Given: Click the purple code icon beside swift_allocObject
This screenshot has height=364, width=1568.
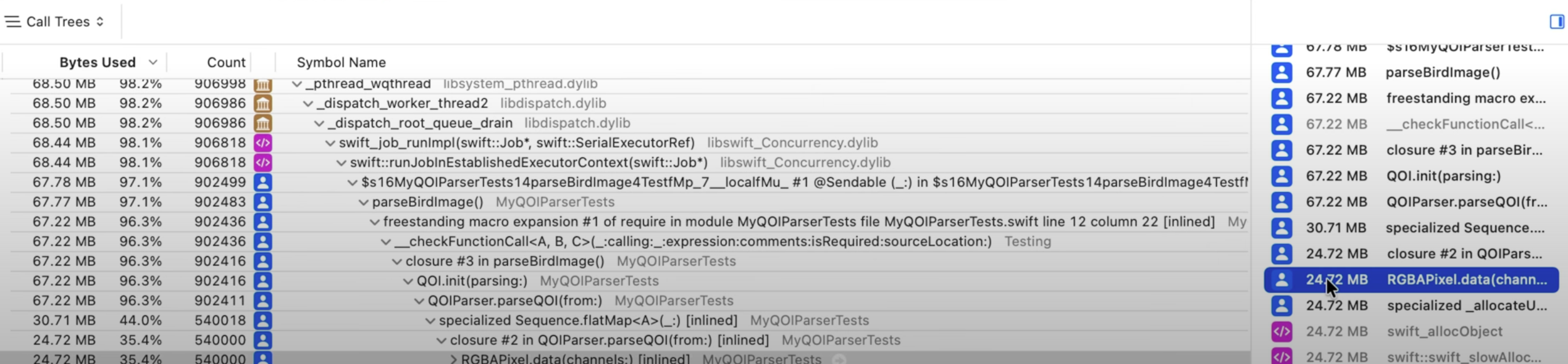Looking at the screenshot, I should point(1281,331).
